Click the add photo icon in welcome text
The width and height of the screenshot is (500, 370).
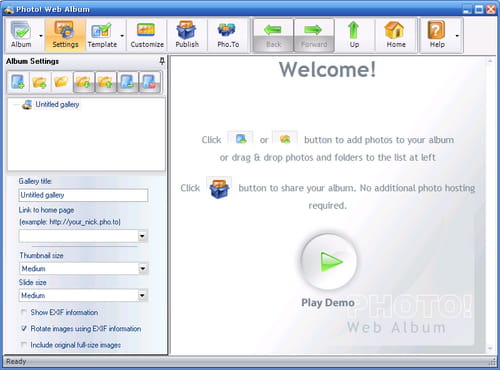point(240,138)
